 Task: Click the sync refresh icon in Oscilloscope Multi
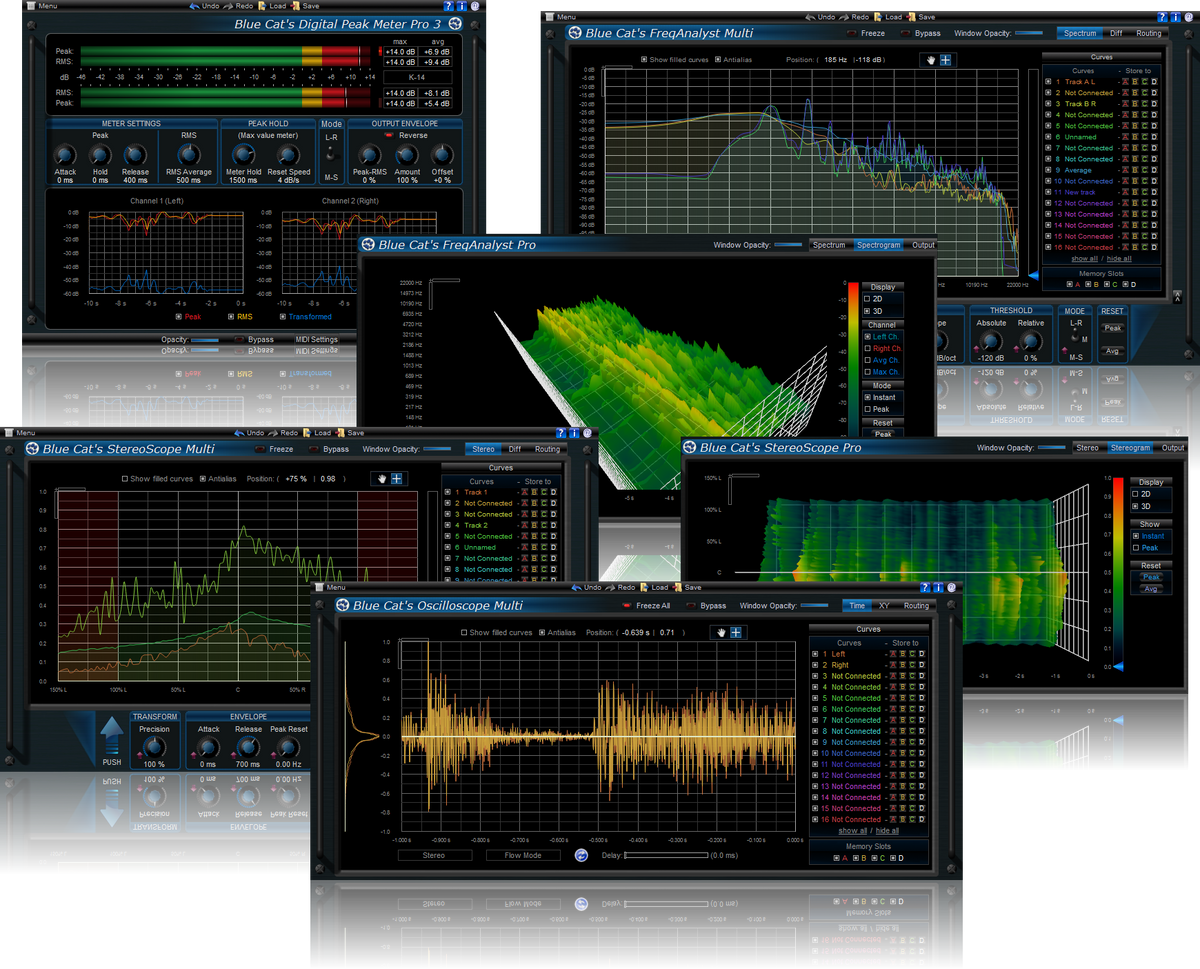[582, 855]
